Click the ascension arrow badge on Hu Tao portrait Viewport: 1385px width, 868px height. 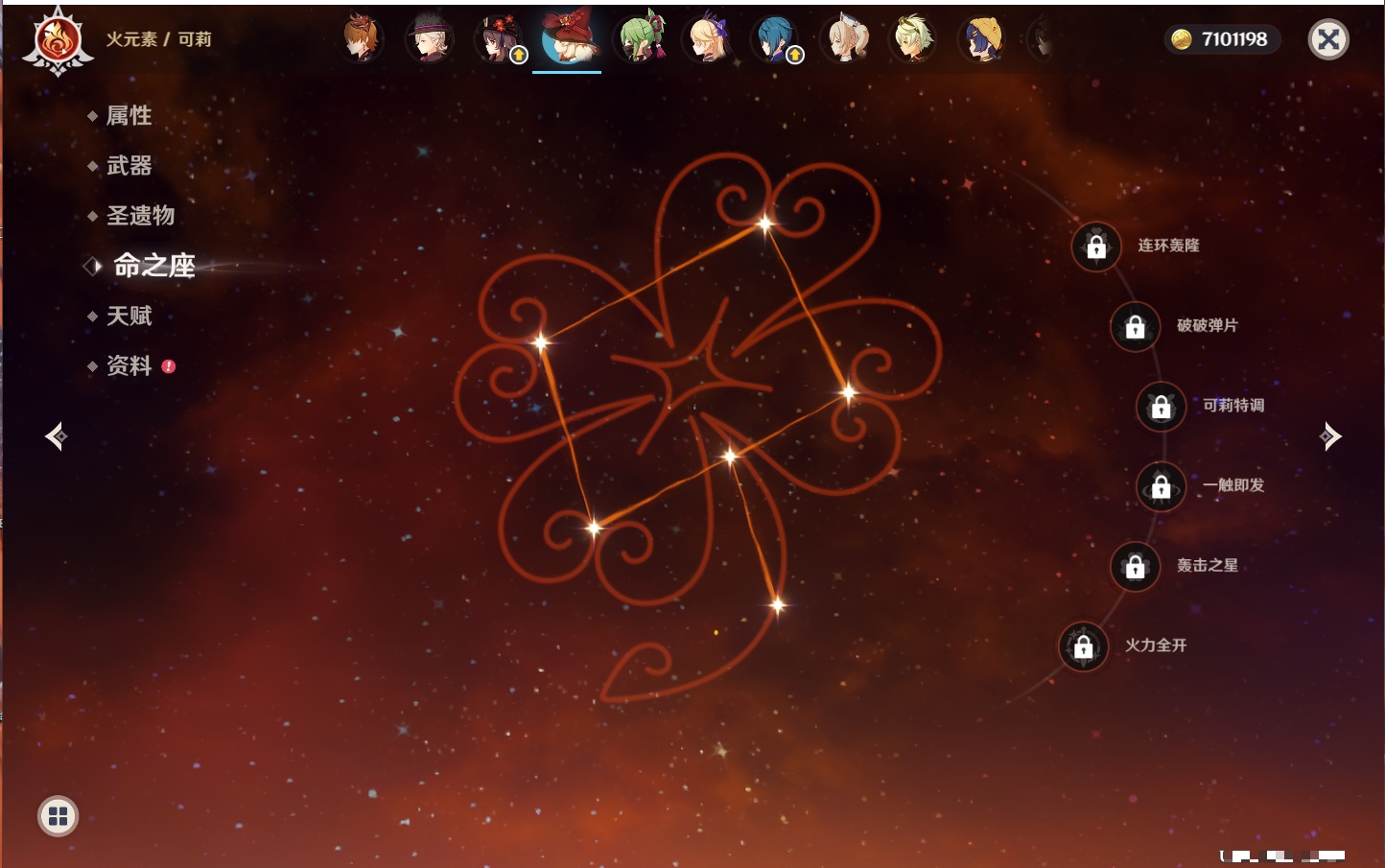tap(519, 56)
